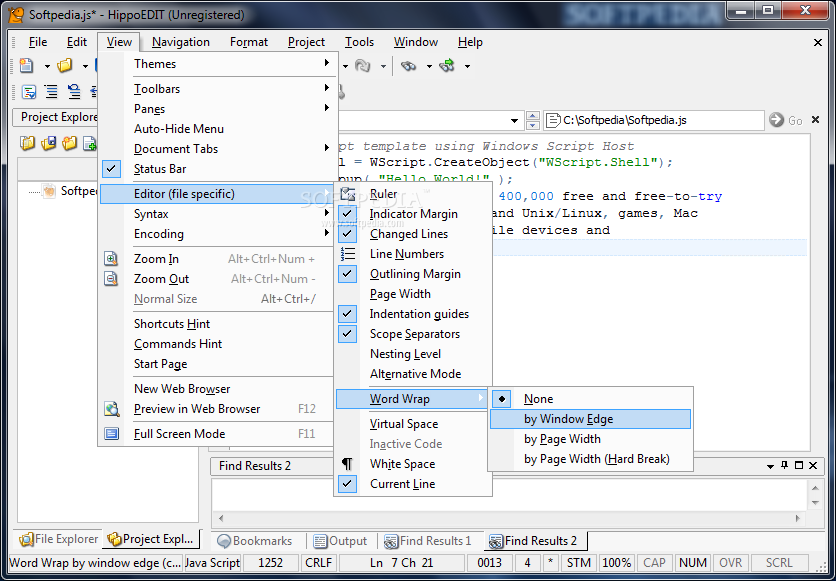Click the Full Screen Mode icon
836x581 pixels.
(111, 434)
